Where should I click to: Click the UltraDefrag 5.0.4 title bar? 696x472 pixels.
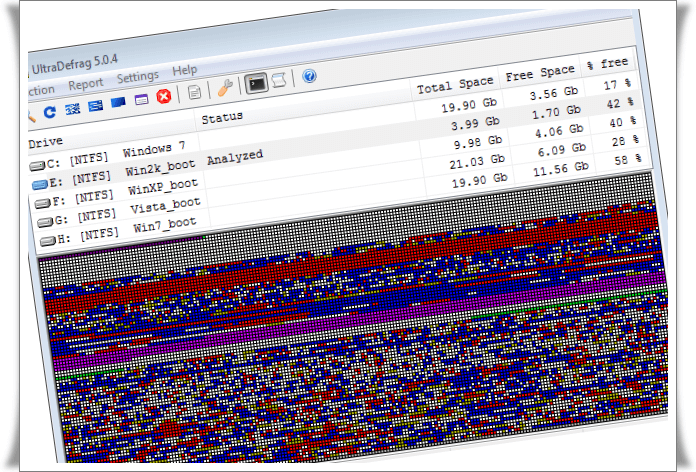[x=74, y=65]
